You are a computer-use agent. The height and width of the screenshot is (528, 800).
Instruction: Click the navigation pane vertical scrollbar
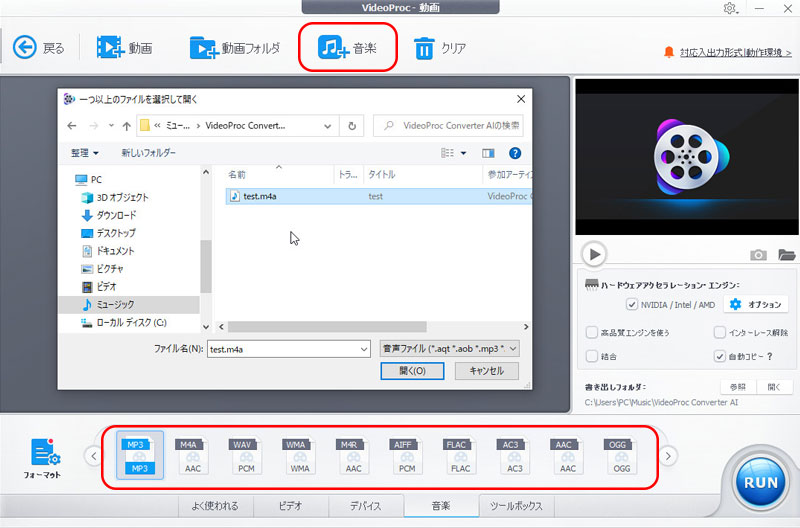coord(206,266)
